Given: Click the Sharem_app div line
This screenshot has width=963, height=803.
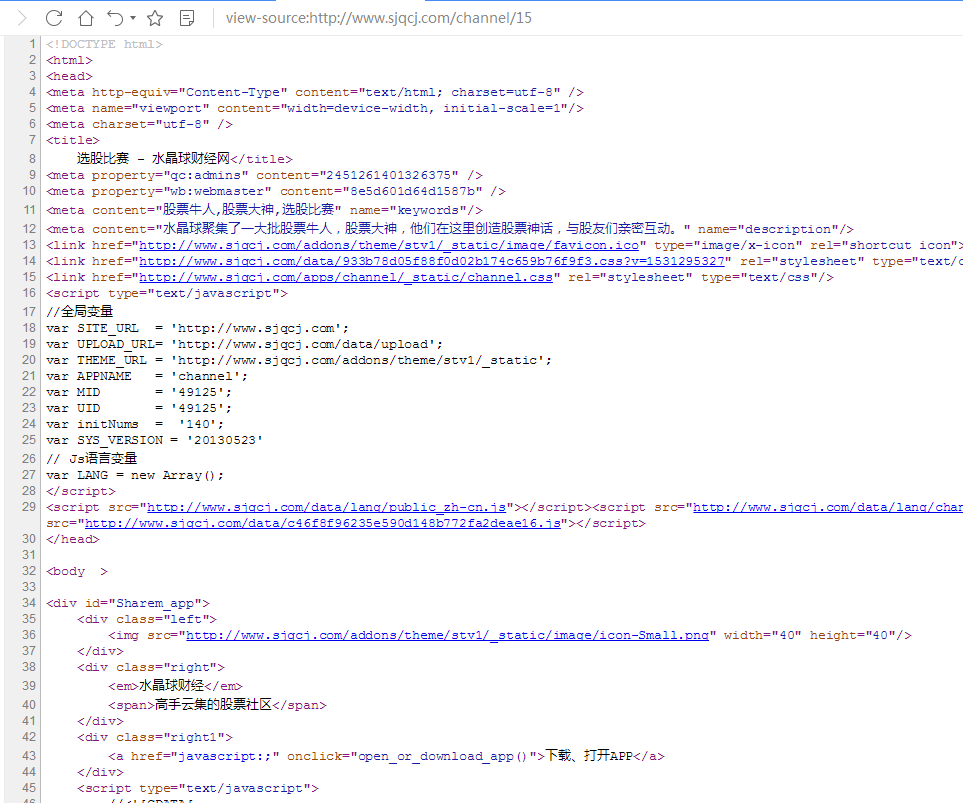Looking at the screenshot, I should coord(128,603).
